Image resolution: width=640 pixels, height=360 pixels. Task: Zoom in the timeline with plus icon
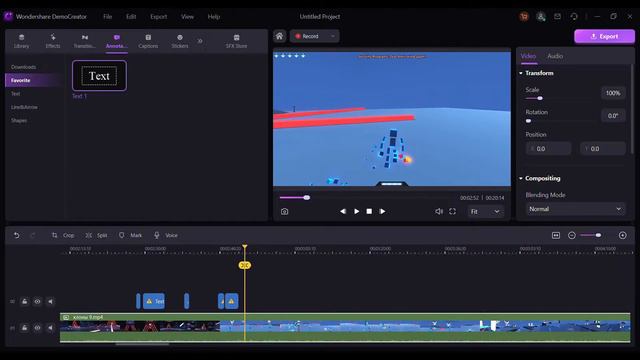tap(622, 235)
